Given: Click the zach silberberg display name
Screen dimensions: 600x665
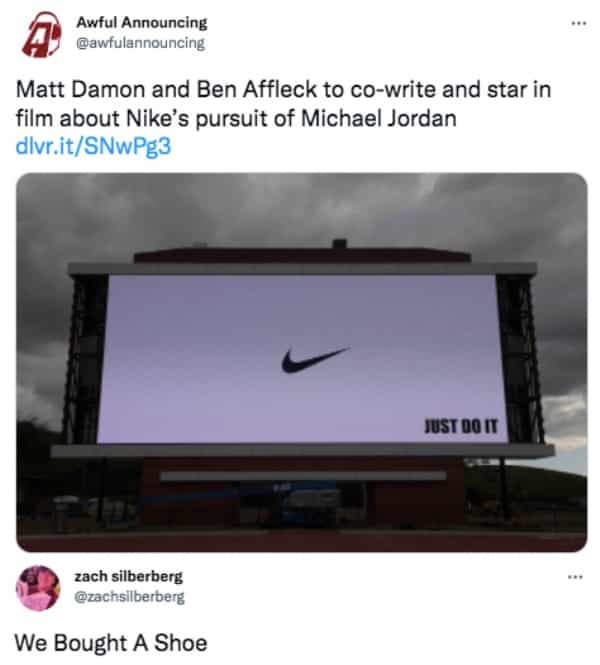Looking at the screenshot, I should point(128,576).
